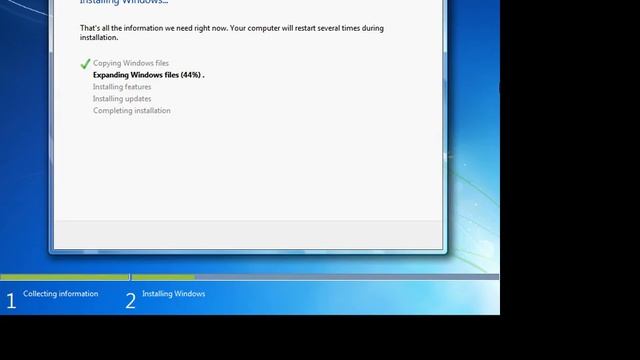Image resolution: width=640 pixels, height=360 pixels.
Task: Click the large number 1 stage marker
Action: coord(11,301)
